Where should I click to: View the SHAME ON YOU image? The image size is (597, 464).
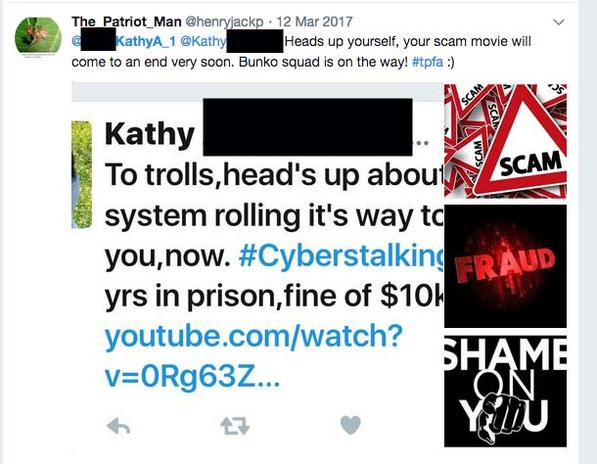coord(505,391)
